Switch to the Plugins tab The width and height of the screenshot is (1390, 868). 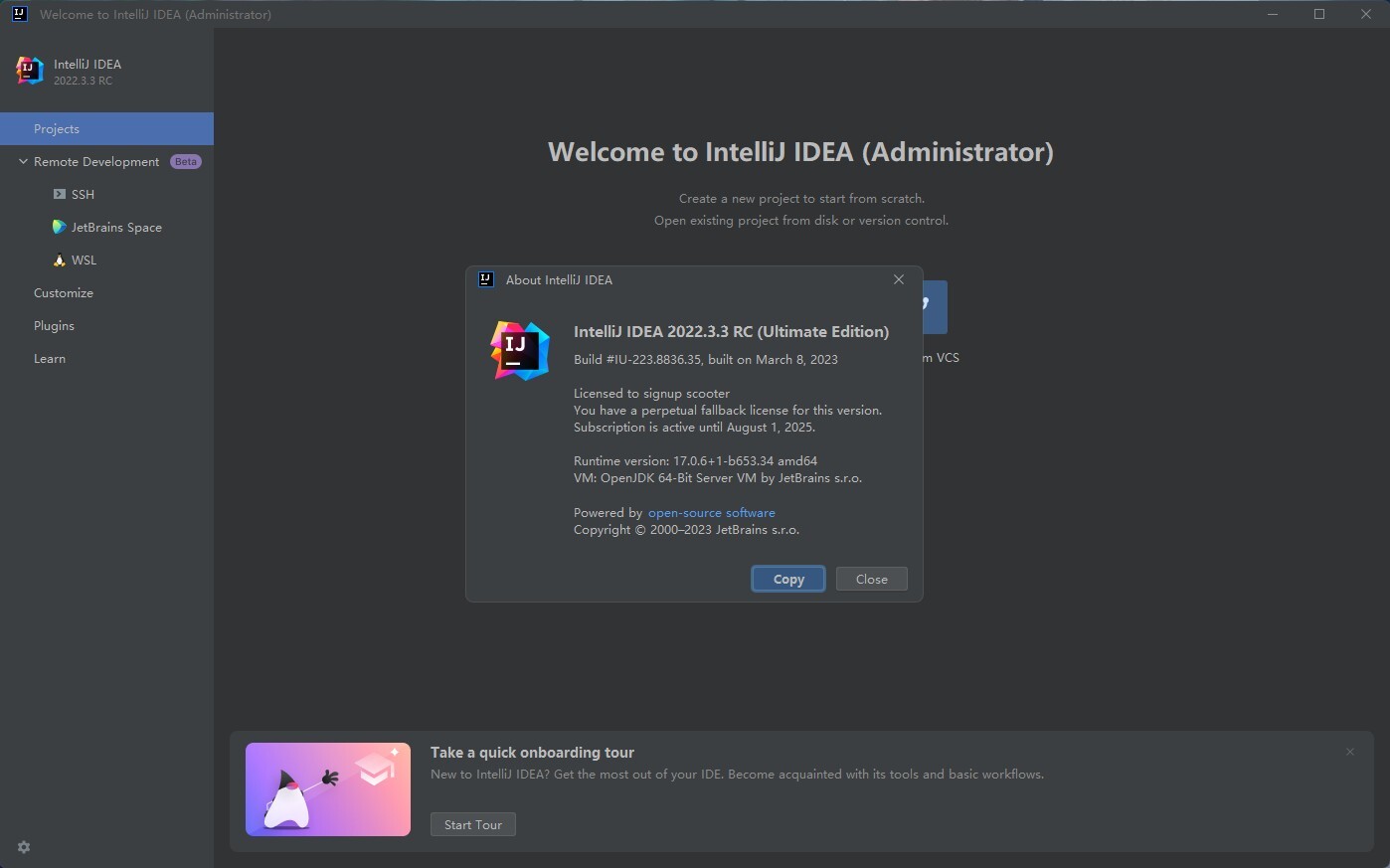pyautogui.click(x=106, y=326)
